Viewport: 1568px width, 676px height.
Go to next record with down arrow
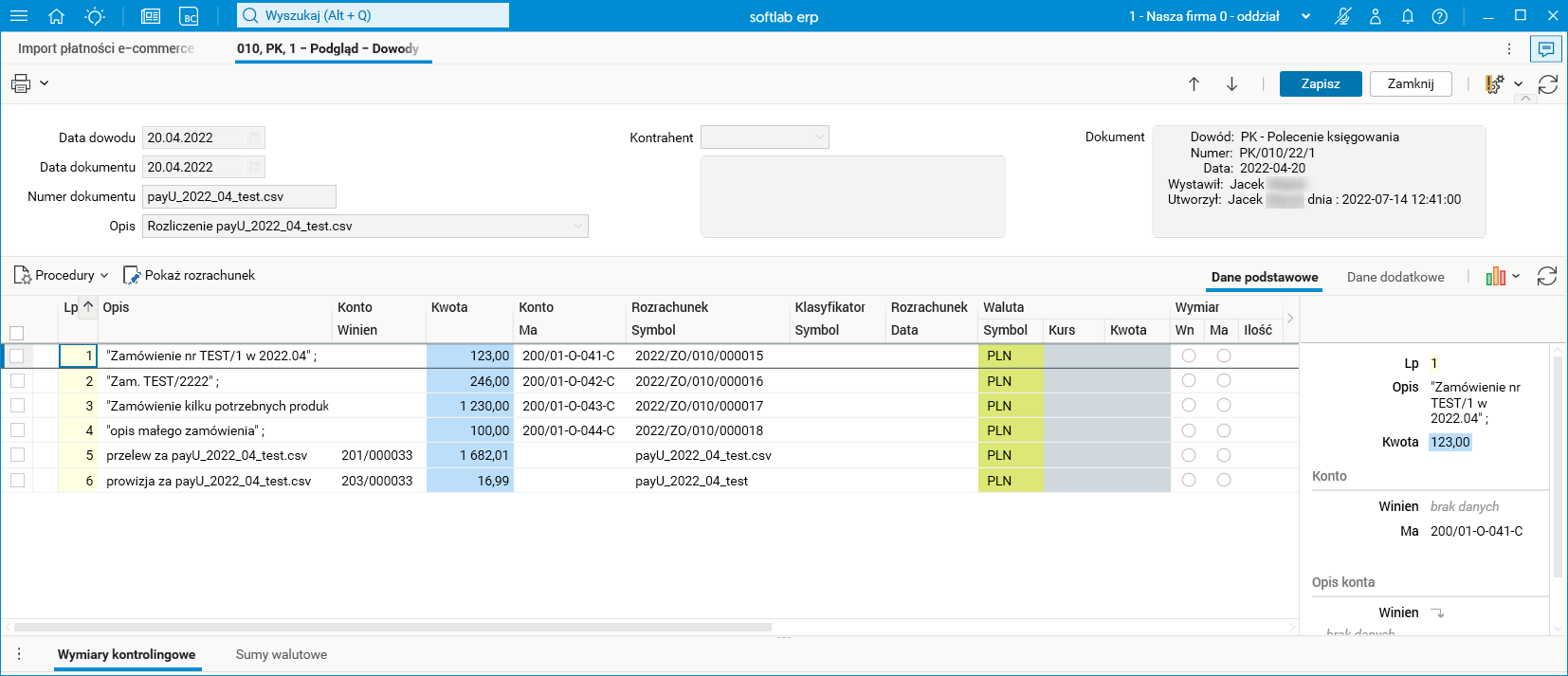click(x=1232, y=83)
